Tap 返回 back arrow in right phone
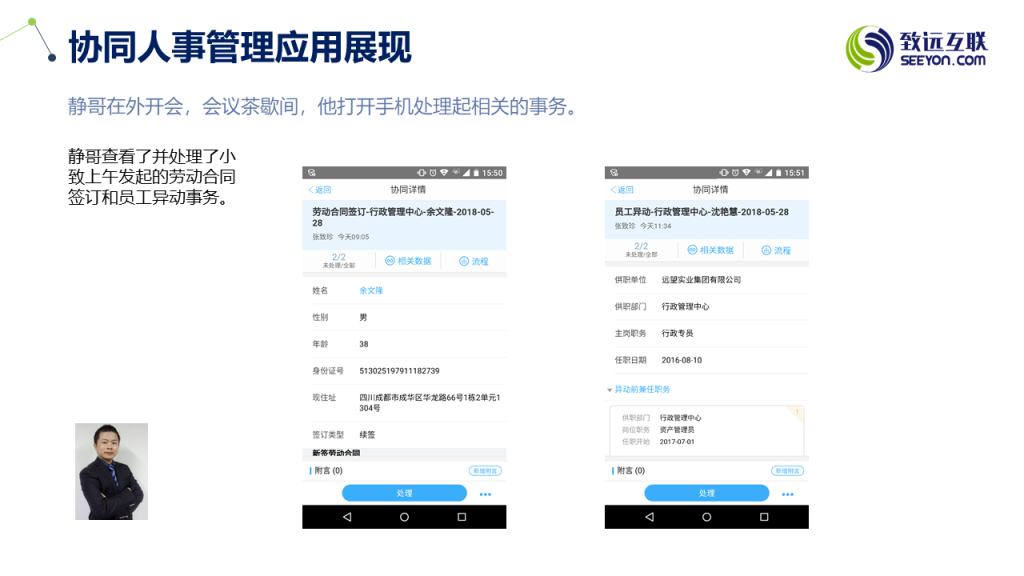 click(621, 189)
